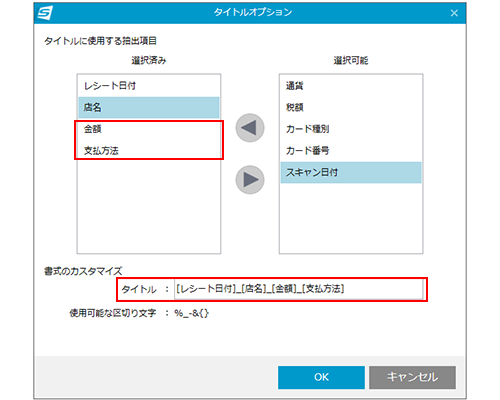Select カード種別 in the available list
The width and height of the screenshot is (500, 400).
pyautogui.click(x=351, y=129)
